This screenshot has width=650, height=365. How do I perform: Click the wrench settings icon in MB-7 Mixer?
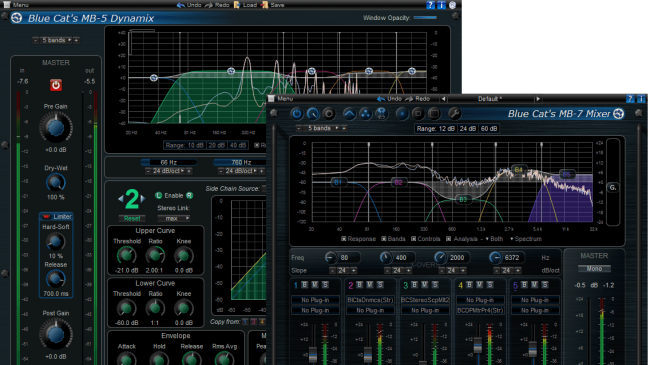point(454,113)
